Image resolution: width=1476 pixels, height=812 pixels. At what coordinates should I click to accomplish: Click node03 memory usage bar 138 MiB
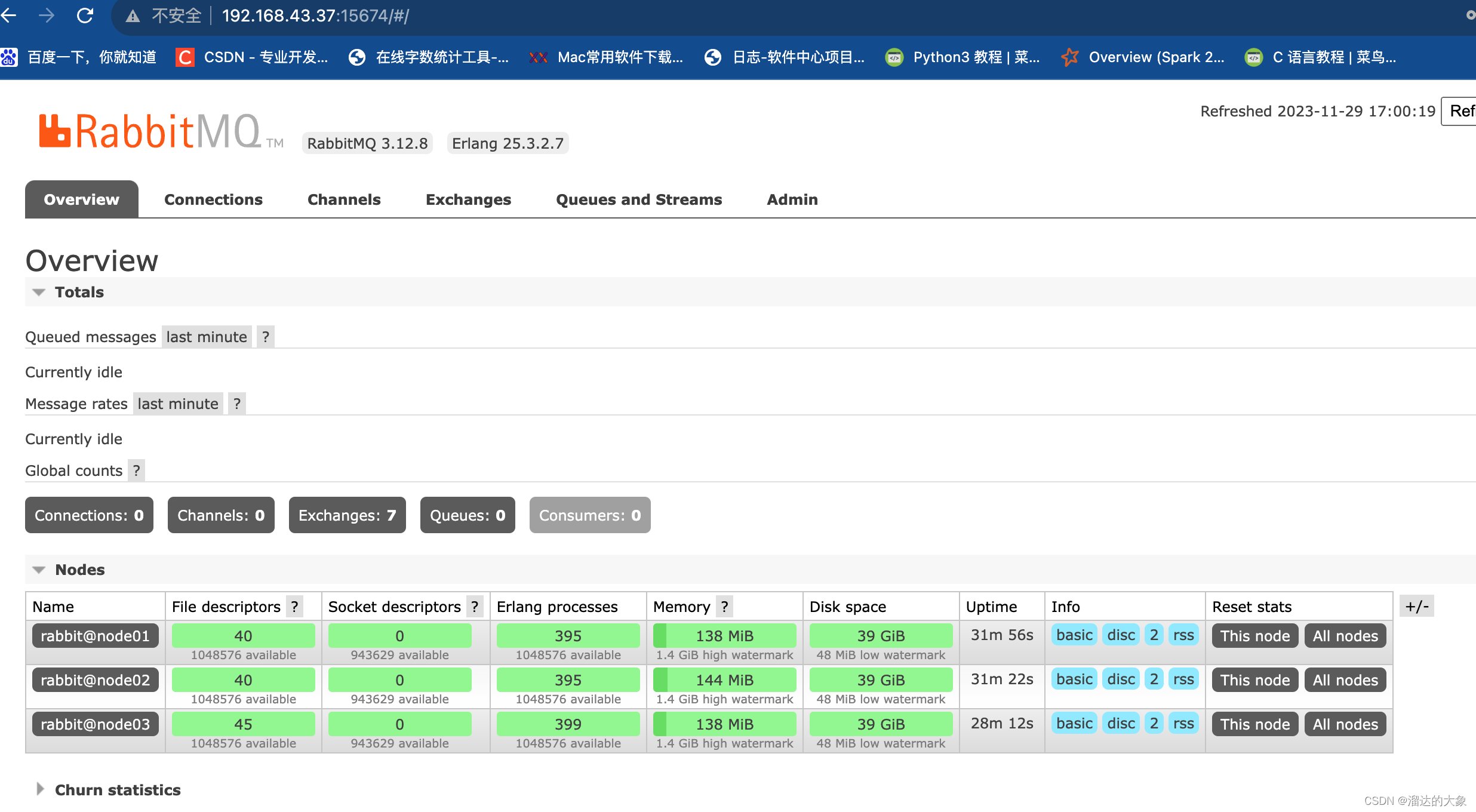click(x=725, y=724)
